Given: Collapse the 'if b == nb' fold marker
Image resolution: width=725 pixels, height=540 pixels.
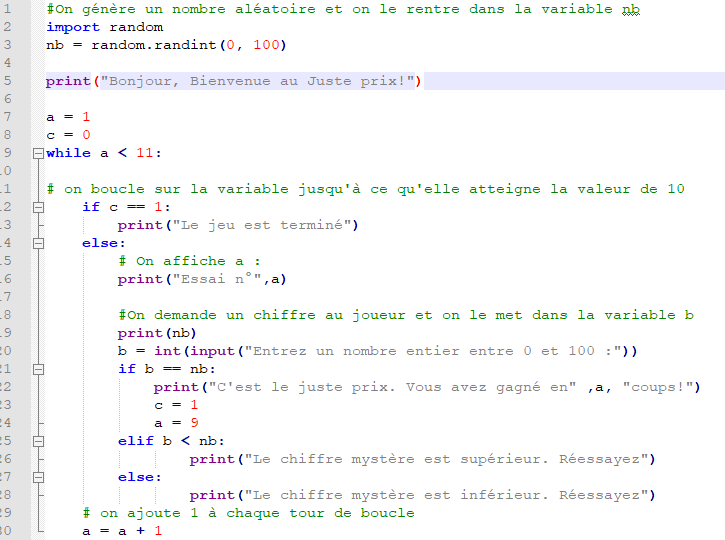Looking at the screenshot, I should pos(38,369).
